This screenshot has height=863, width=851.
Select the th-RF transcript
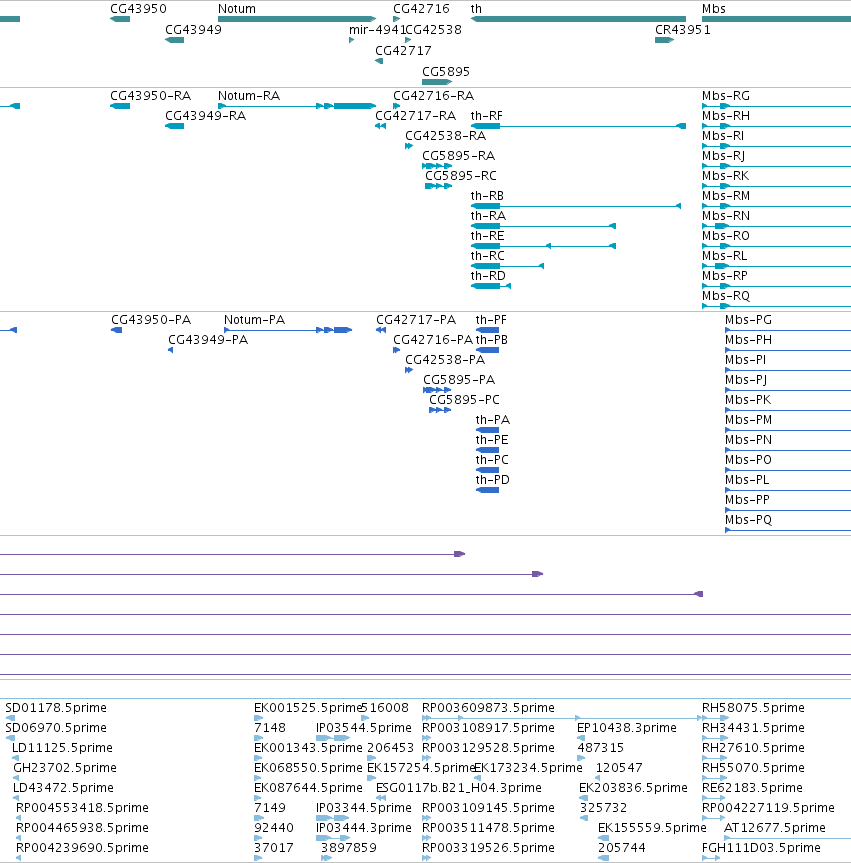pos(579,126)
